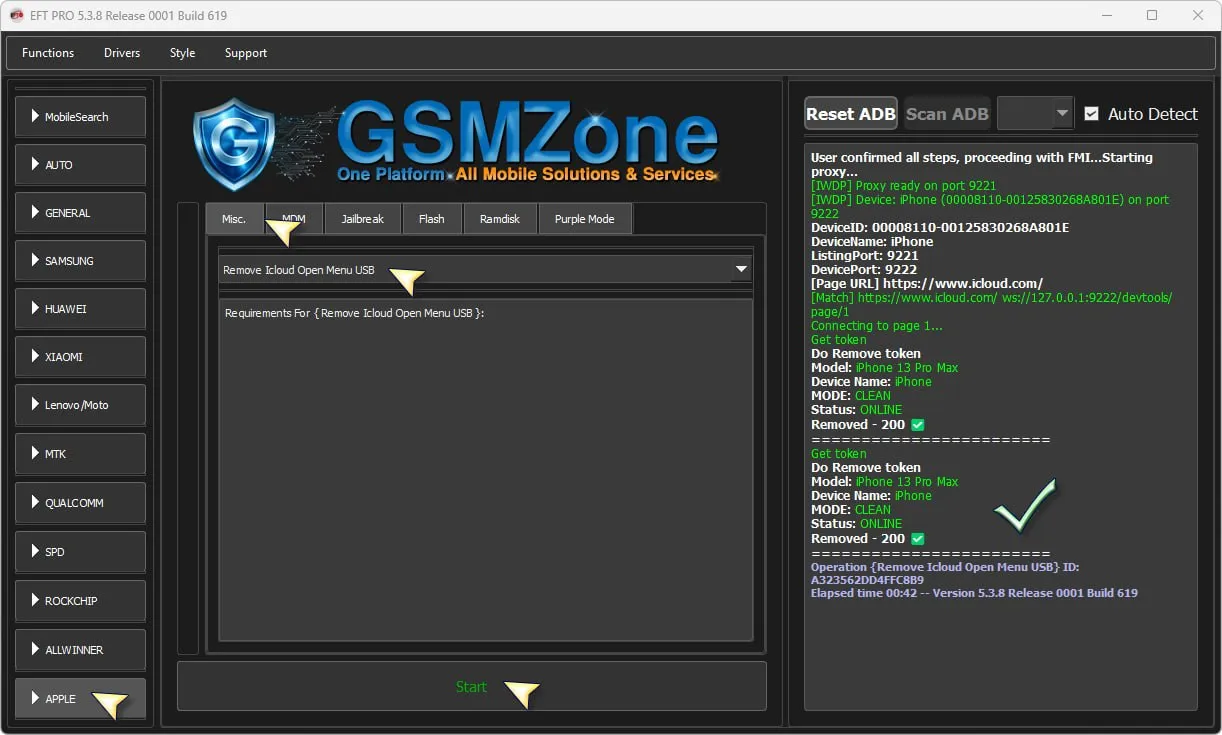Switch to the Ramdisk tab
This screenshot has height=735, width=1222.
(x=500, y=219)
